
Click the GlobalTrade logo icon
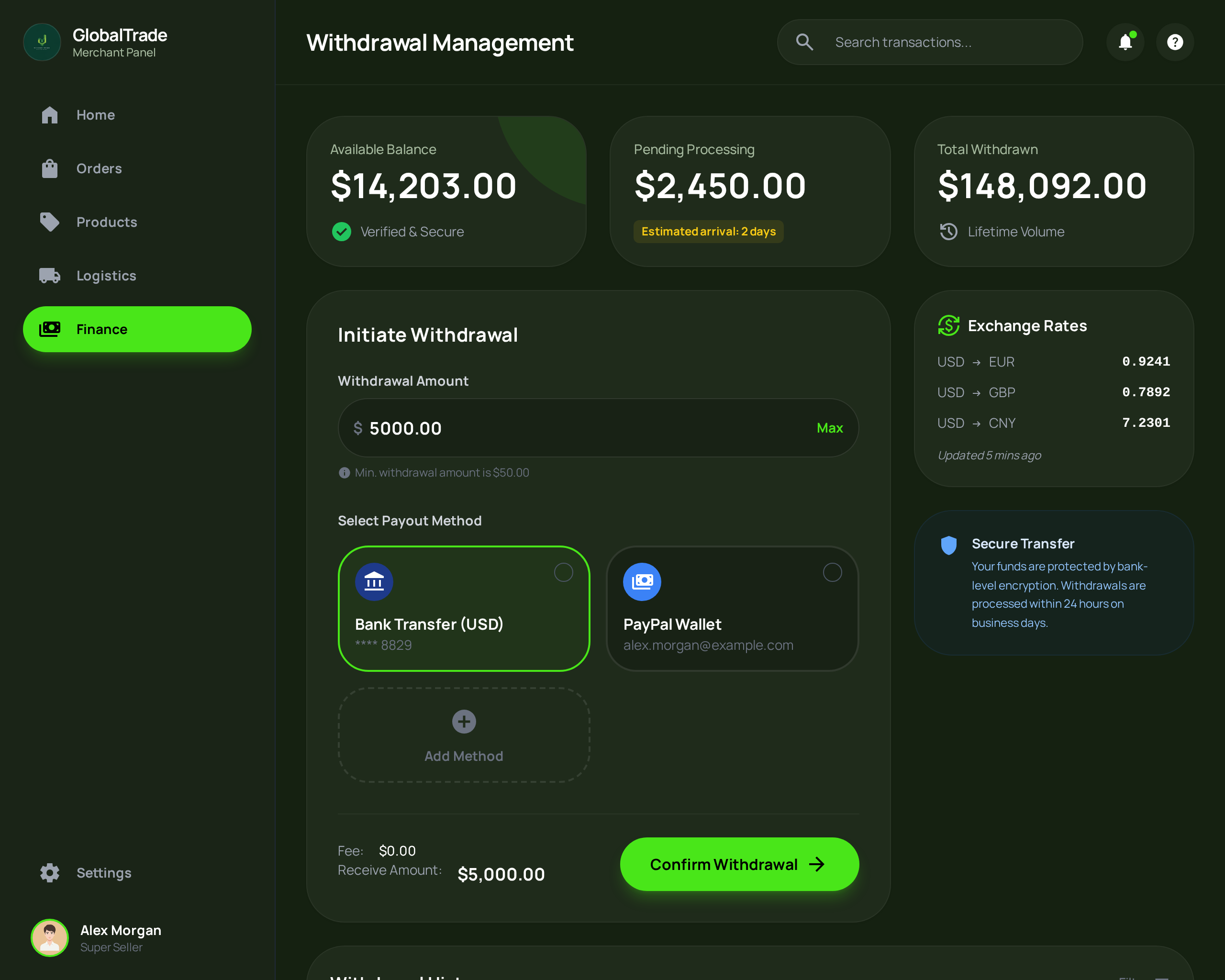42,42
